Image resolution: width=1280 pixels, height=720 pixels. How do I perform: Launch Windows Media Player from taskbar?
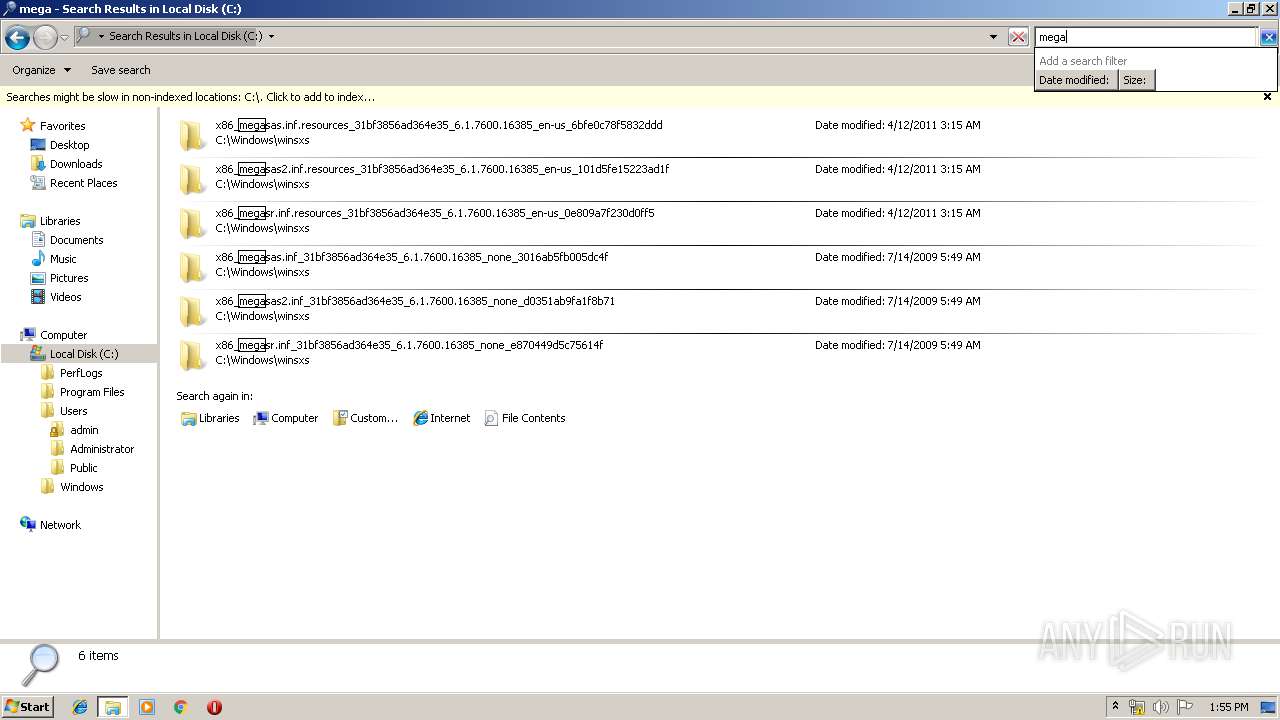[x=147, y=707]
